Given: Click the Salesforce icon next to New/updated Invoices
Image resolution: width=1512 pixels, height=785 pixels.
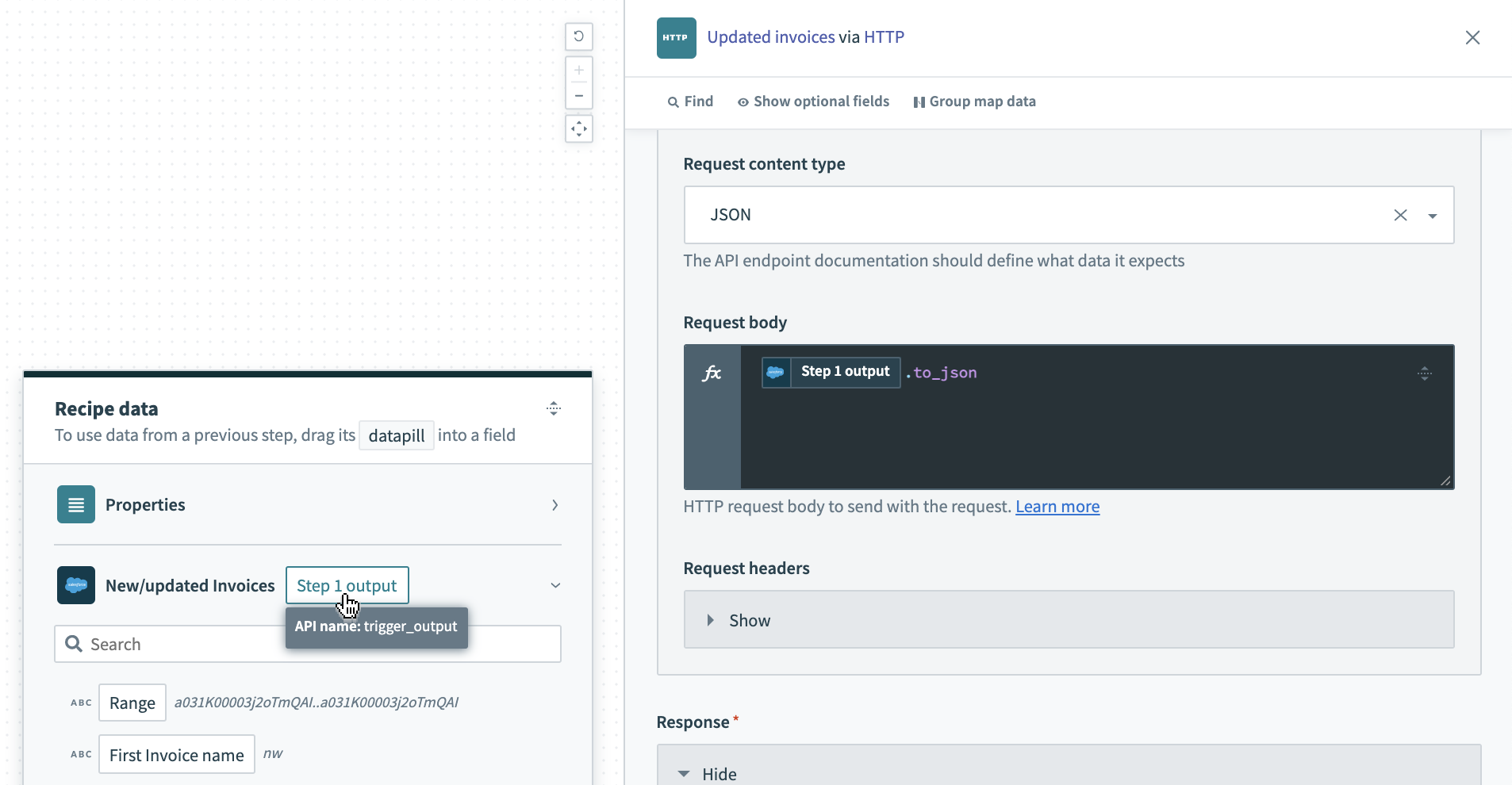Looking at the screenshot, I should point(76,585).
